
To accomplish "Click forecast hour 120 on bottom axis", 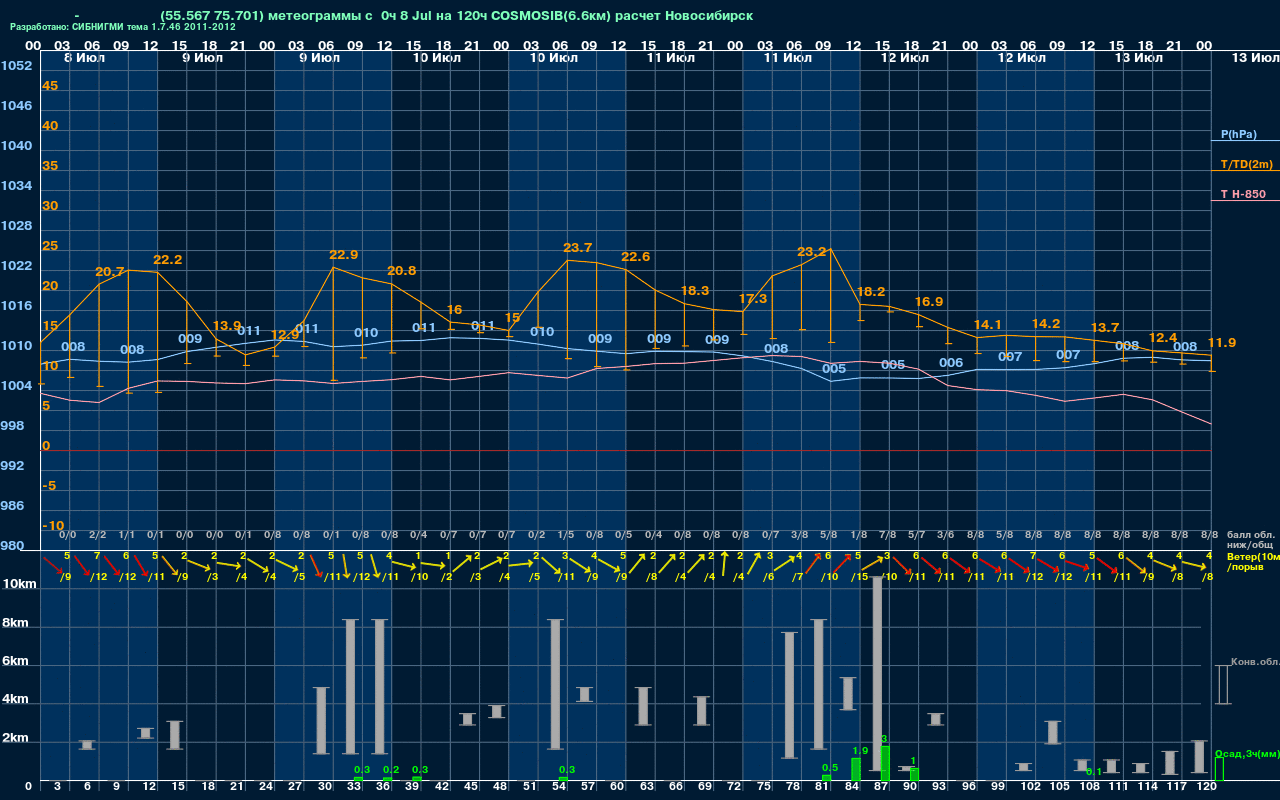I will point(1207,787).
